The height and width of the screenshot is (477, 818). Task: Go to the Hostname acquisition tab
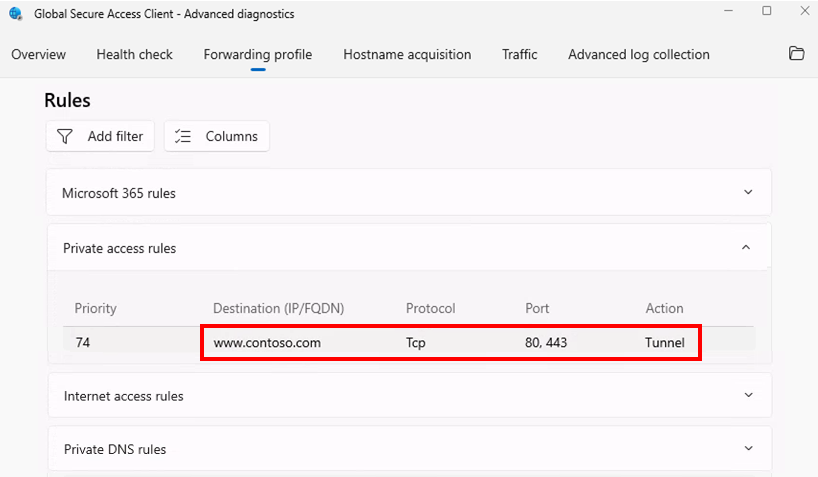[x=407, y=55]
